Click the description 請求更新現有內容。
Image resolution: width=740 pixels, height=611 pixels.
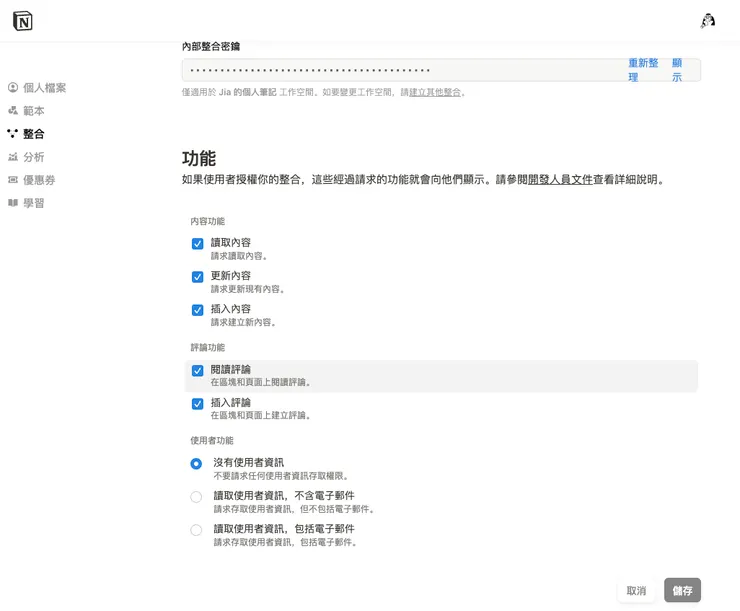[248, 289]
